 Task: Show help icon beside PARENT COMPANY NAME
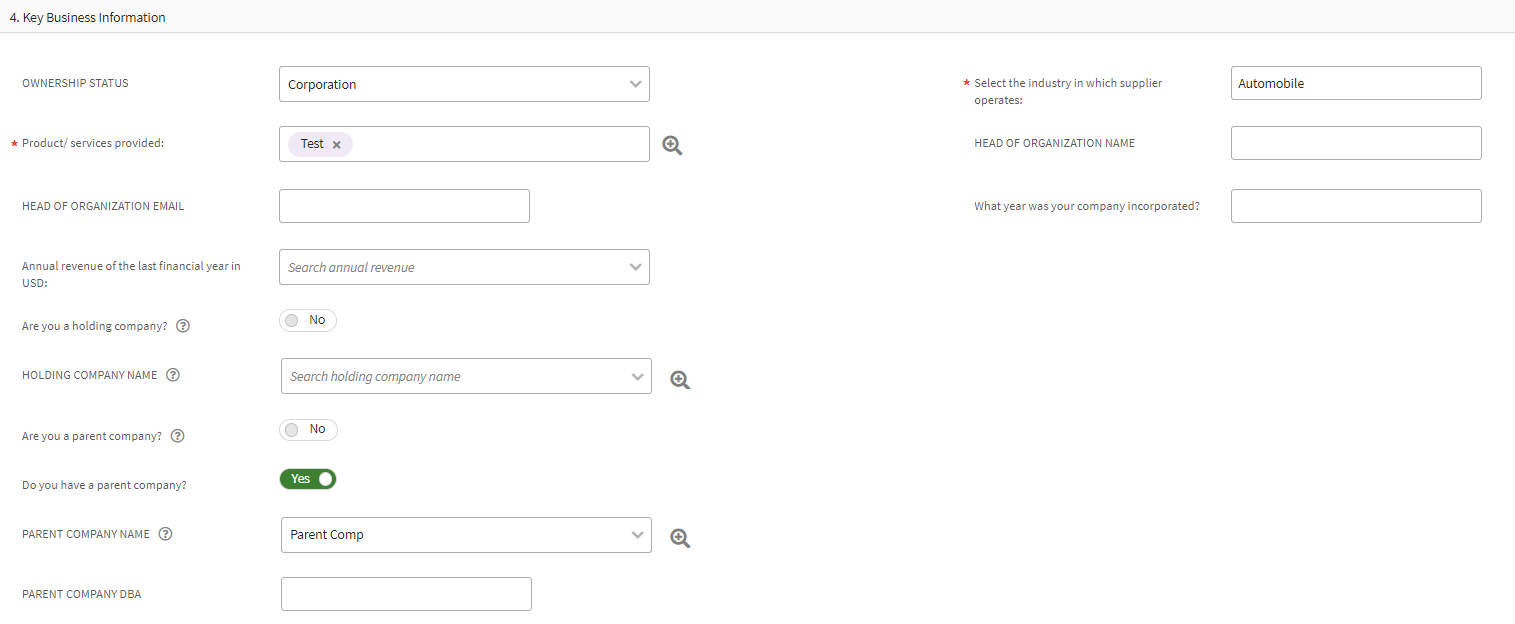click(166, 534)
